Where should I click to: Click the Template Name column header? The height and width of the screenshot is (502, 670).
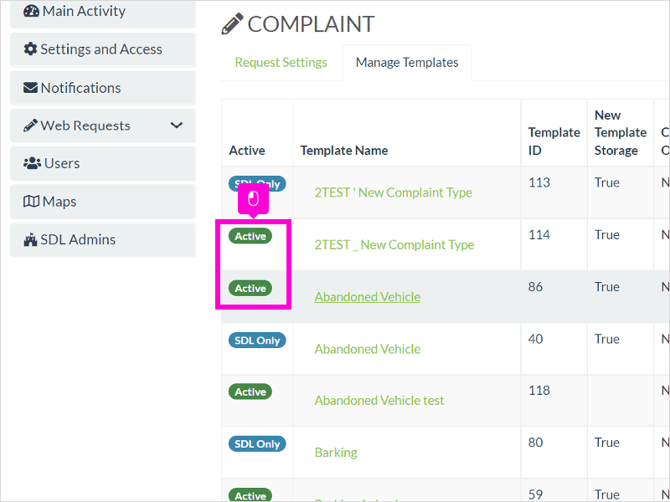point(344,150)
